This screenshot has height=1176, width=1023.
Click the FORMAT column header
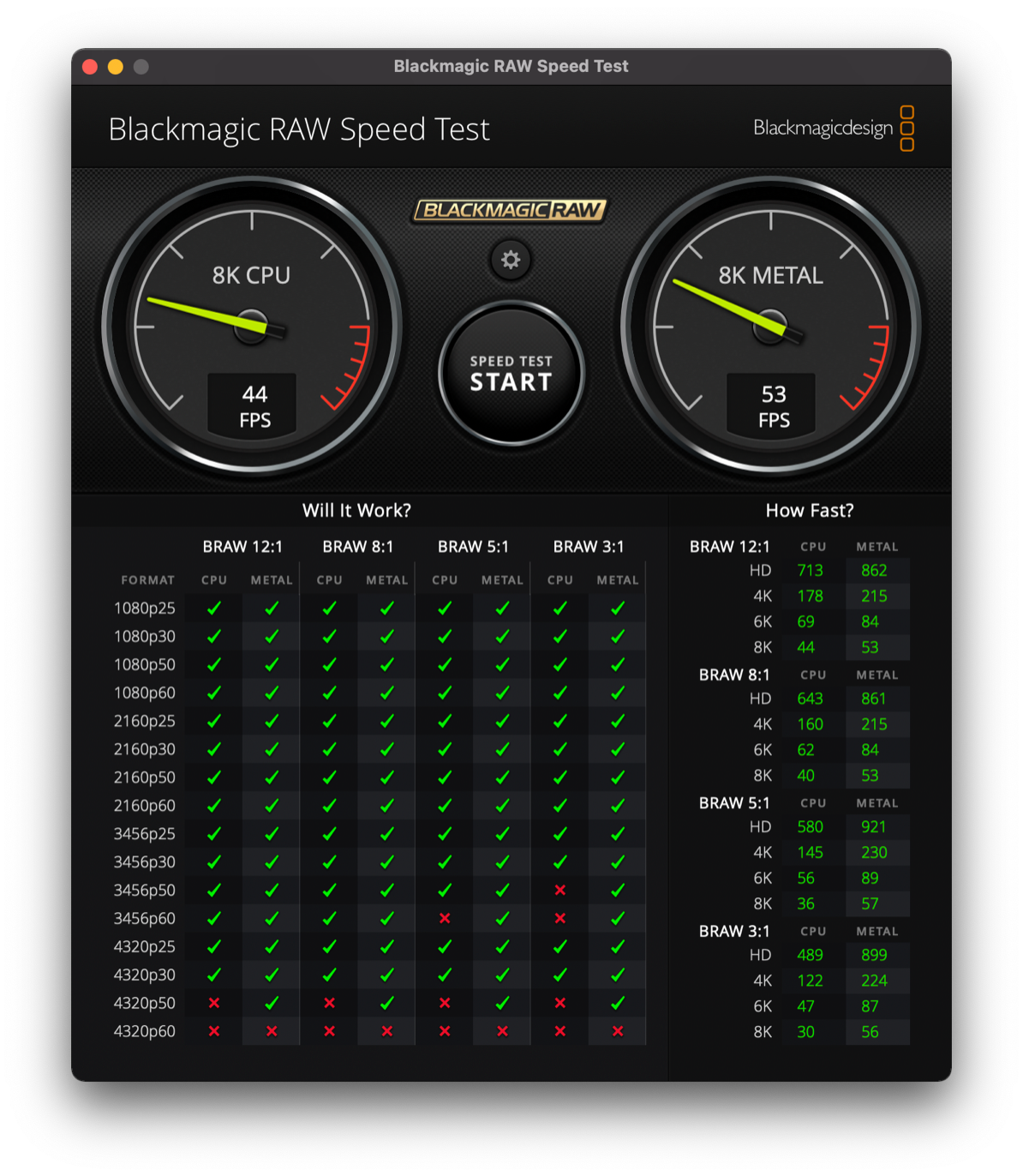(147, 580)
